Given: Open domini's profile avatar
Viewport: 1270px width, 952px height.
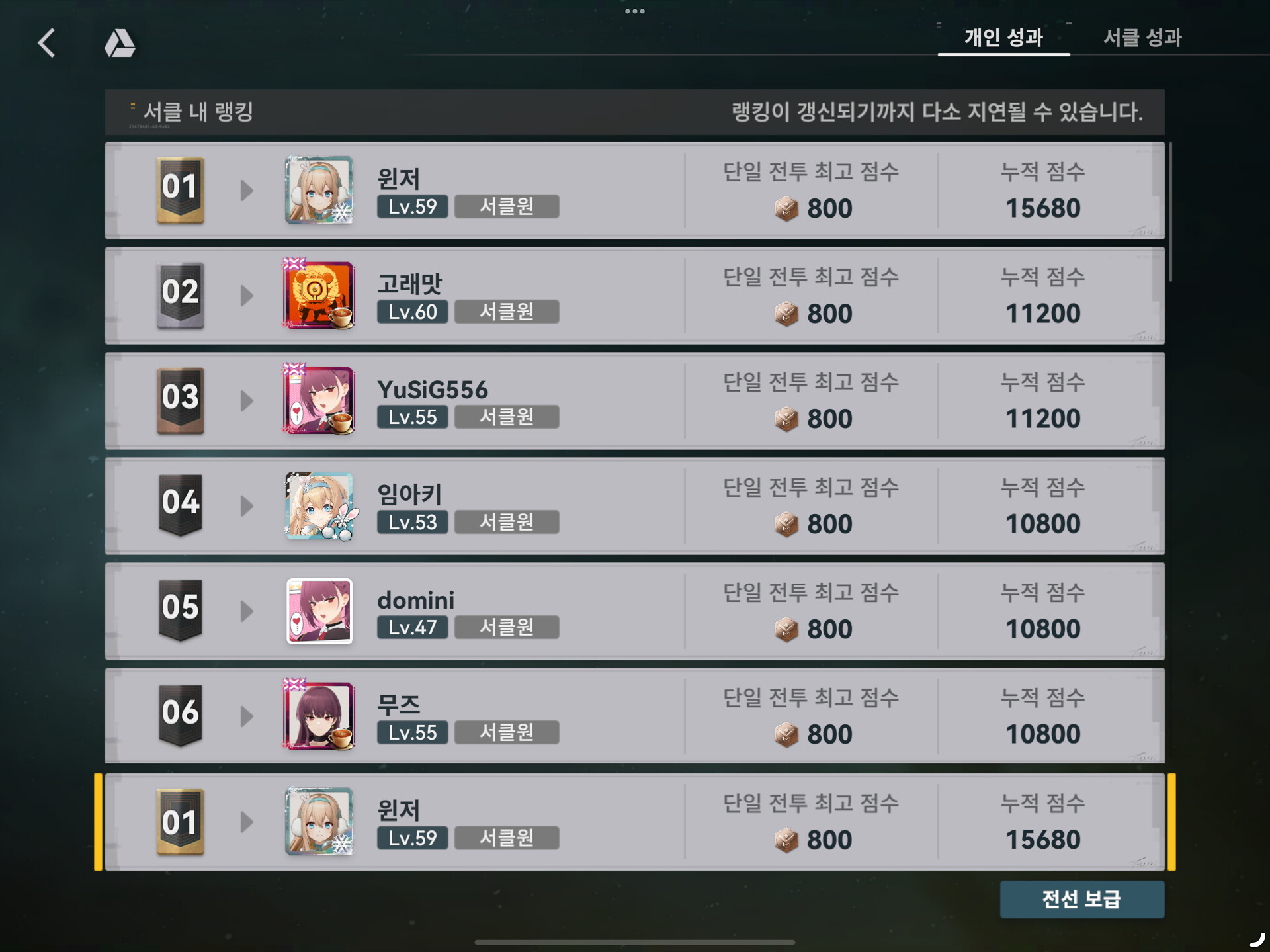Looking at the screenshot, I should [319, 611].
